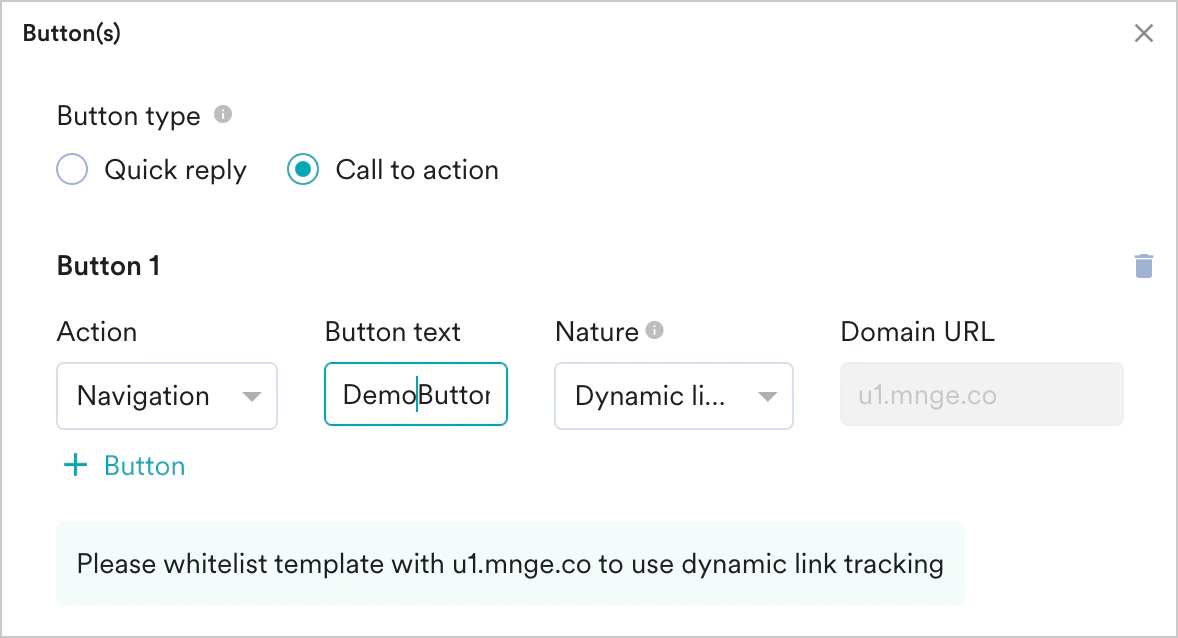Open the Action dropdown showing Navigation
Viewport: 1178px width, 638px height.
[x=166, y=396]
